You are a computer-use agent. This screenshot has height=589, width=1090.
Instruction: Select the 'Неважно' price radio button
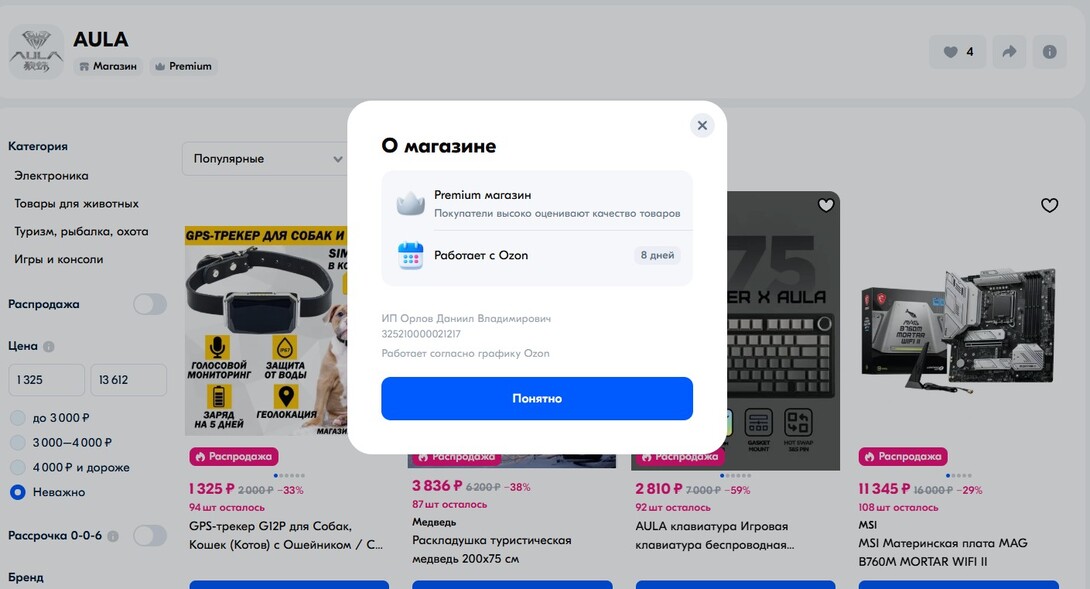click(48, 492)
